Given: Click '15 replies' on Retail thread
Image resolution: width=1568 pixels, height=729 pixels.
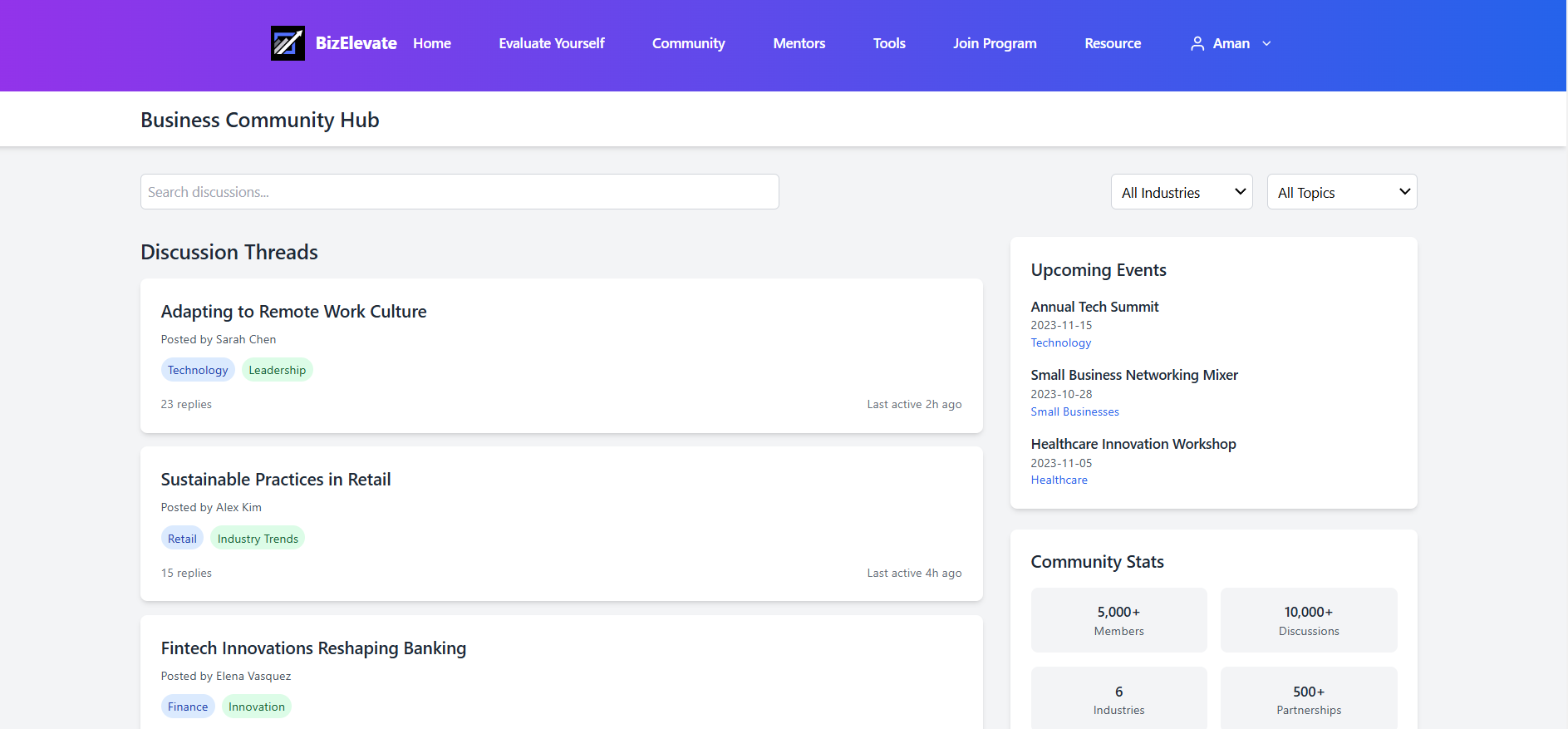Looking at the screenshot, I should [186, 573].
